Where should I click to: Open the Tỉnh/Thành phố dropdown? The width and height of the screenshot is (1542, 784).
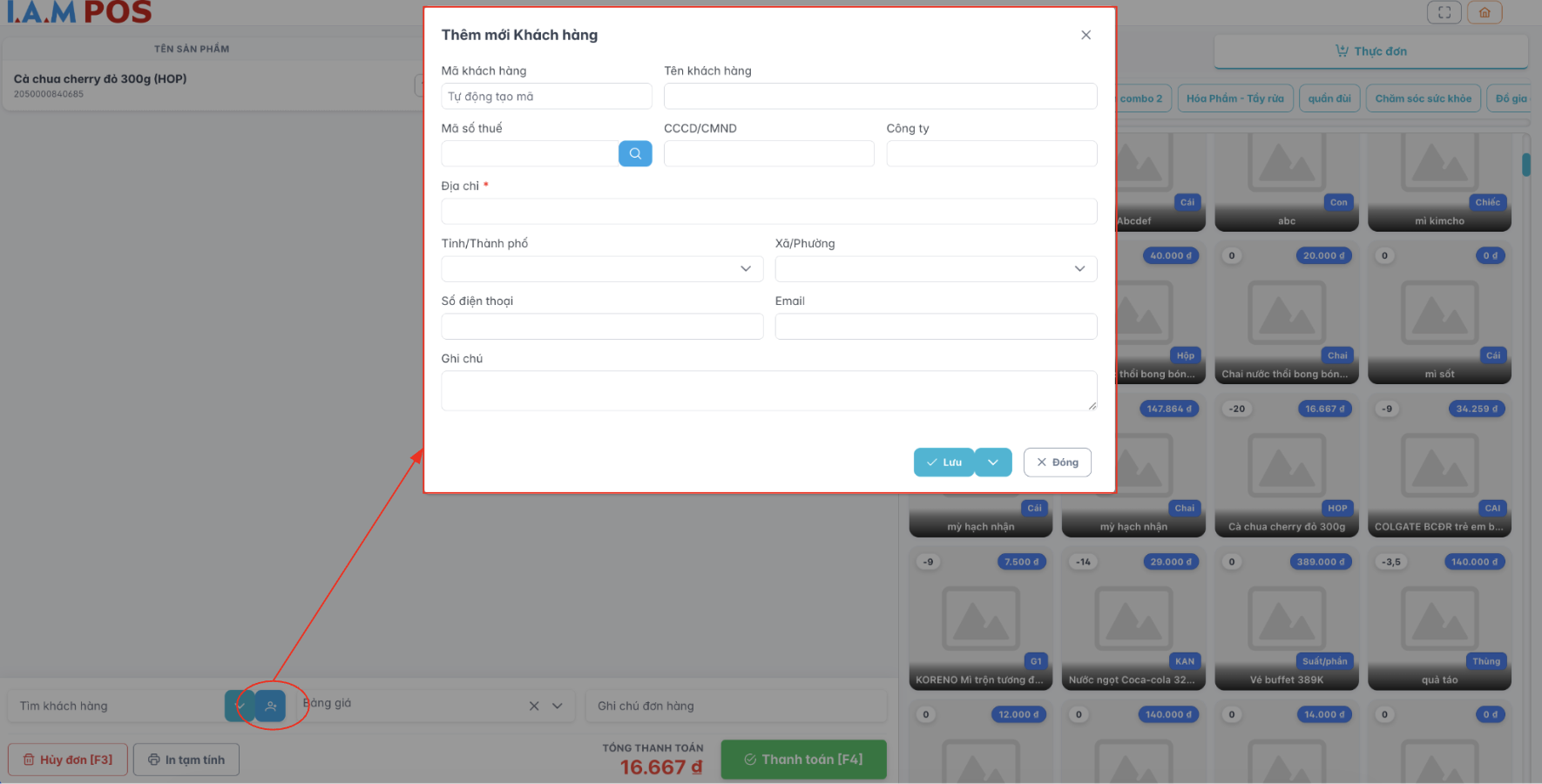(x=602, y=268)
